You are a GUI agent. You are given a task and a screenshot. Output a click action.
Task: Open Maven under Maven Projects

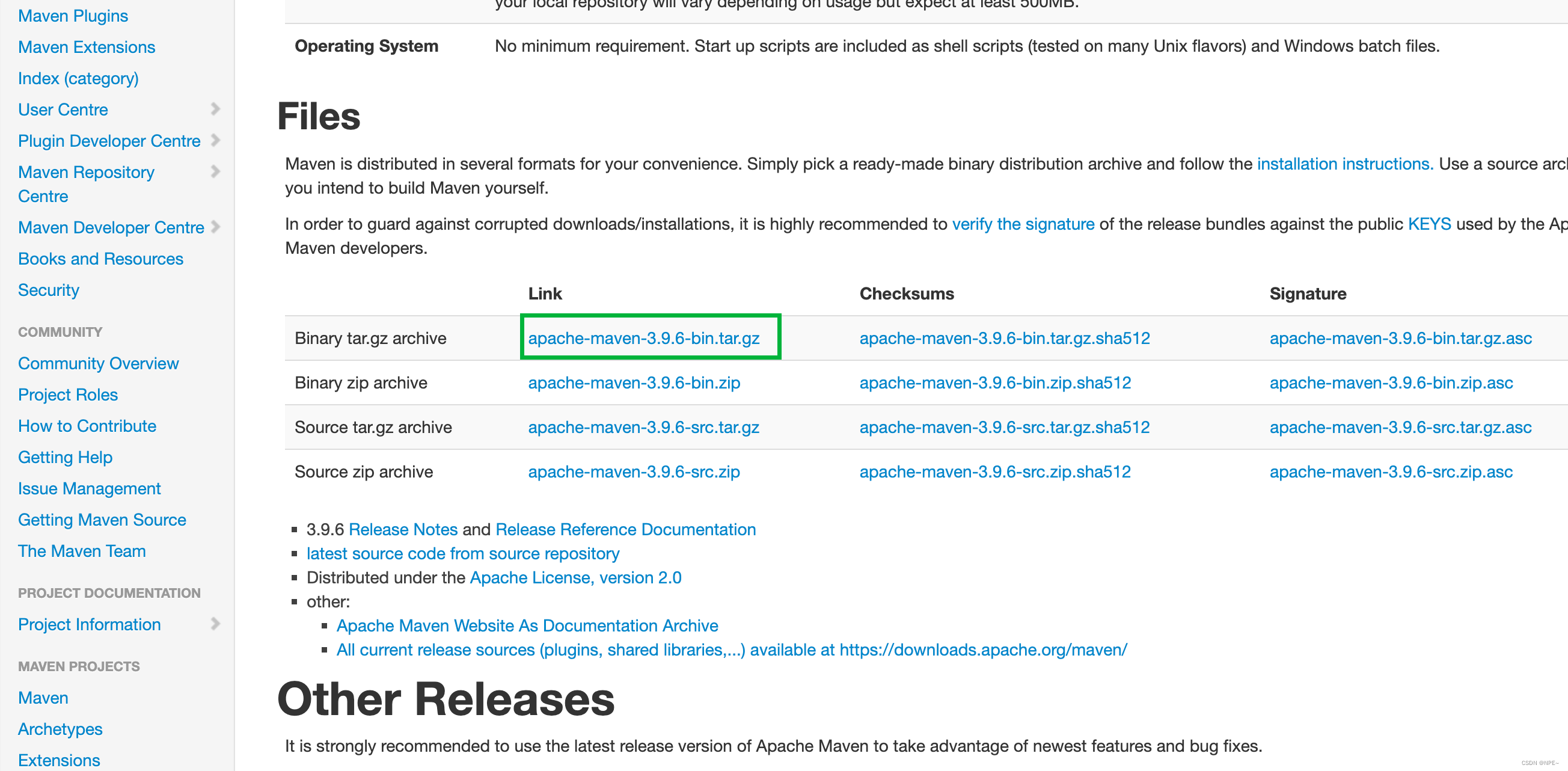[x=43, y=698]
